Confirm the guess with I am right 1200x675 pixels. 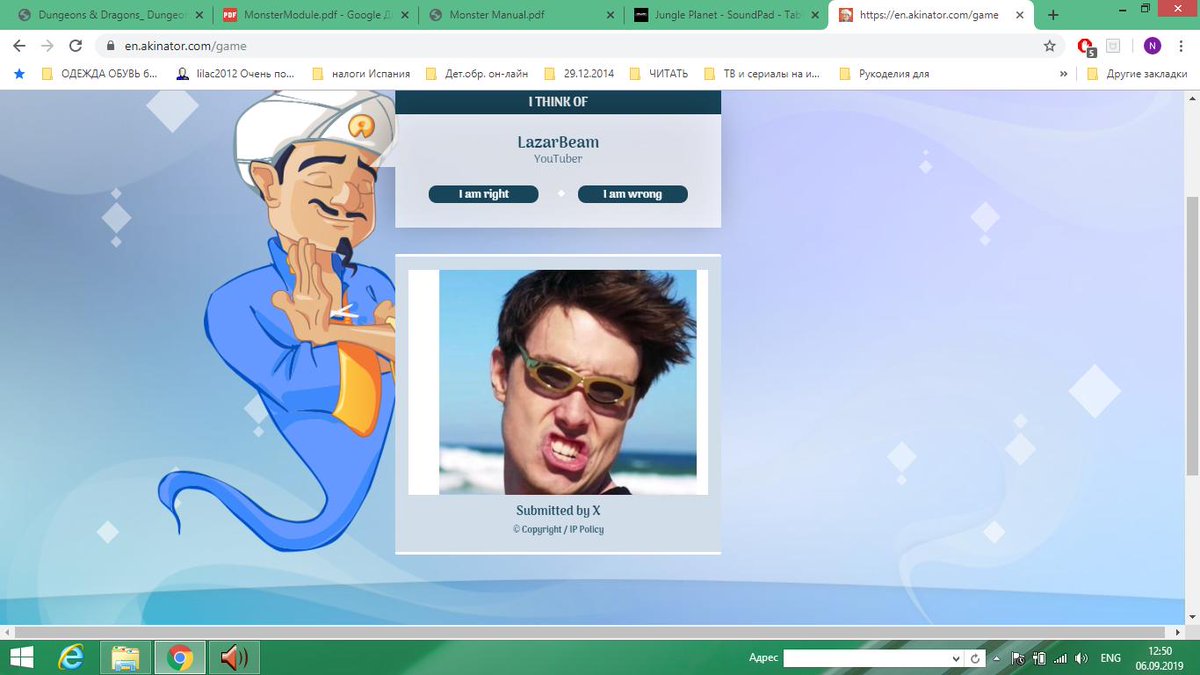click(x=484, y=194)
